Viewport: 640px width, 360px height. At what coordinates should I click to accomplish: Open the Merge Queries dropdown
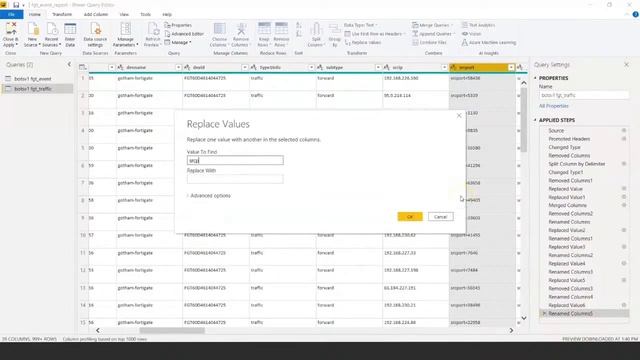[x=432, y=25]
